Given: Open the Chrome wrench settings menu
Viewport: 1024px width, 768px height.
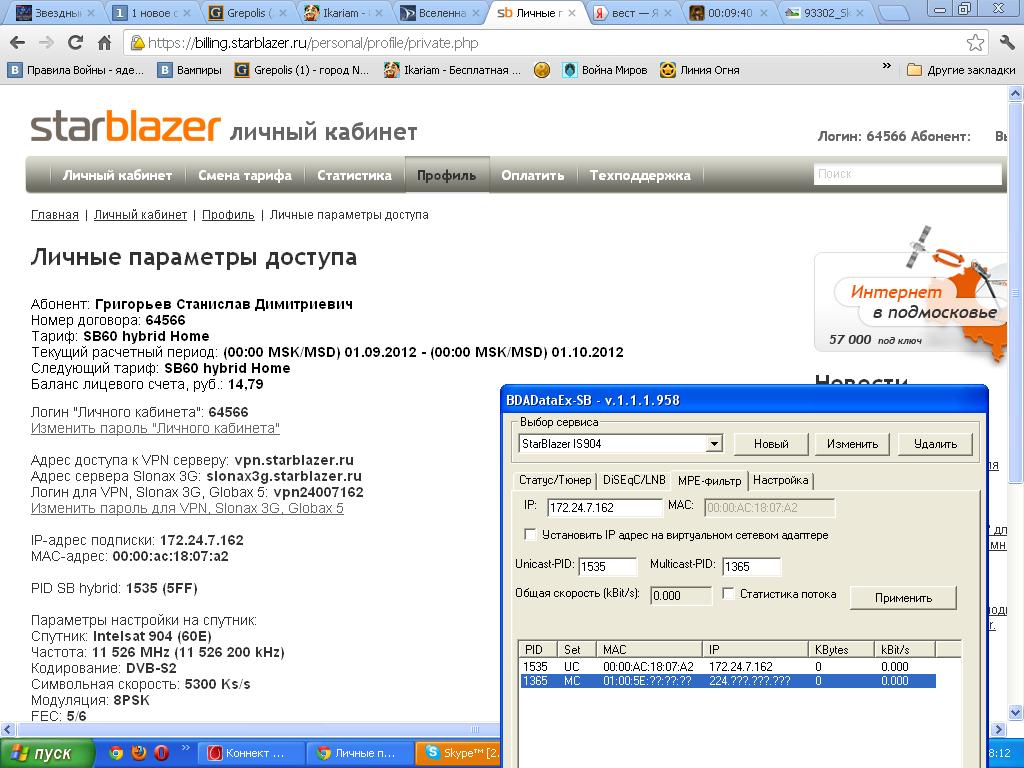Looking at the screenshot, I should point(1007,43).
